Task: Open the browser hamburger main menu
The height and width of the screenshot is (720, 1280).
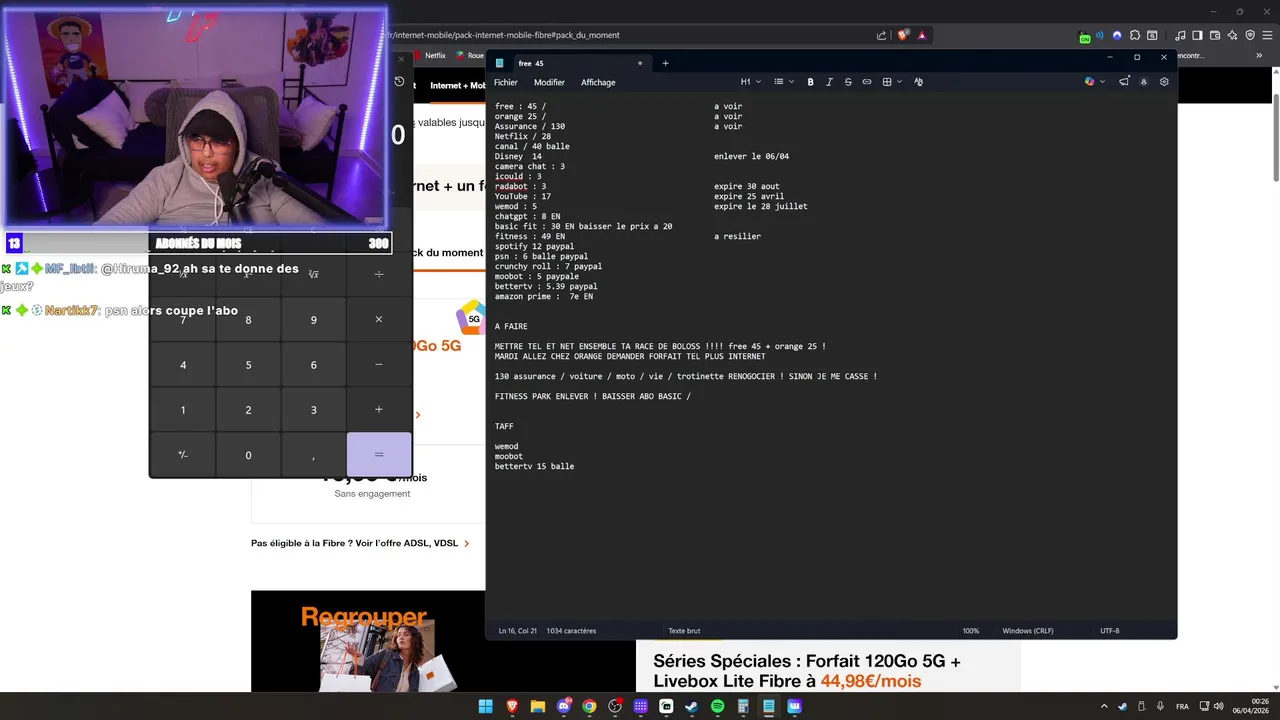Action: tap(1266, 35)
